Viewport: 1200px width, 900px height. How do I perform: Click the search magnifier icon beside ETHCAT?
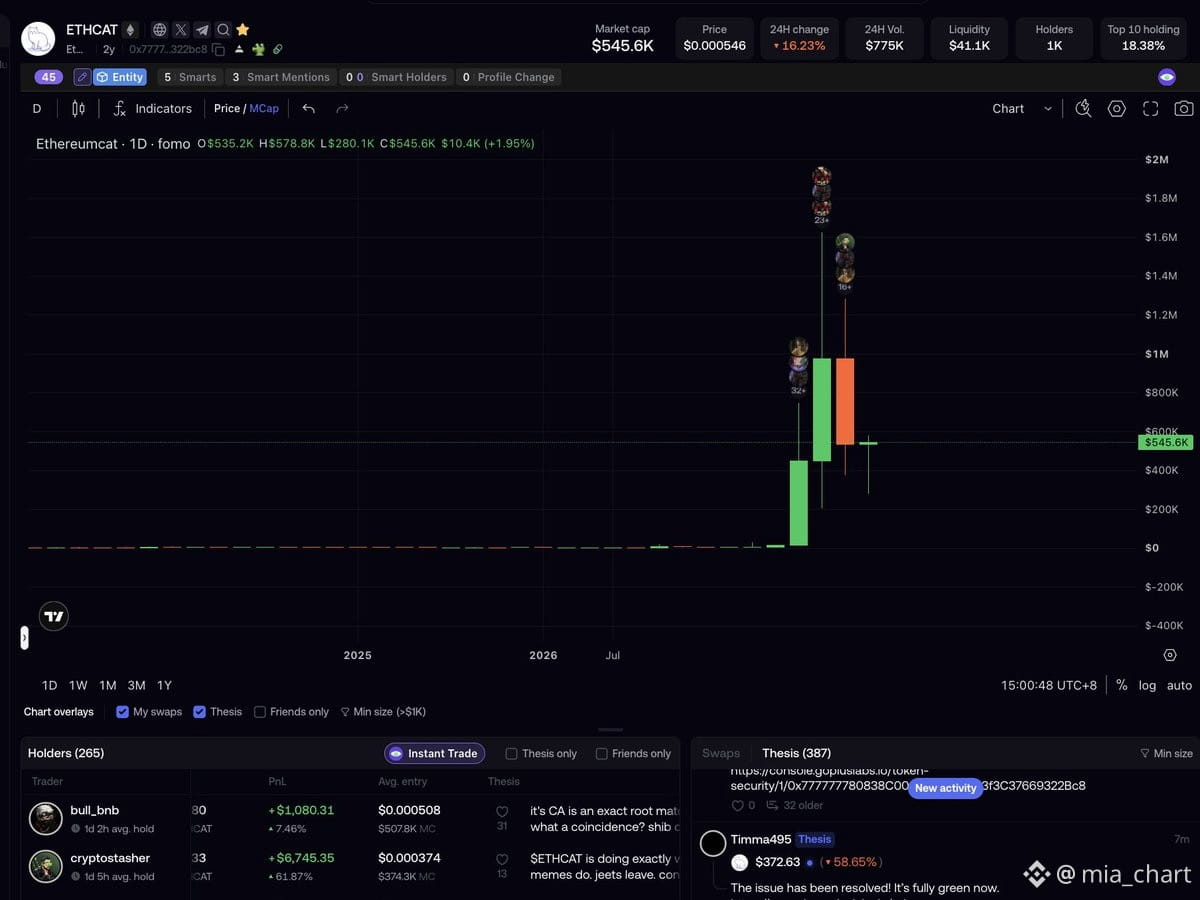pyautogui.click(x=223, y=30)
